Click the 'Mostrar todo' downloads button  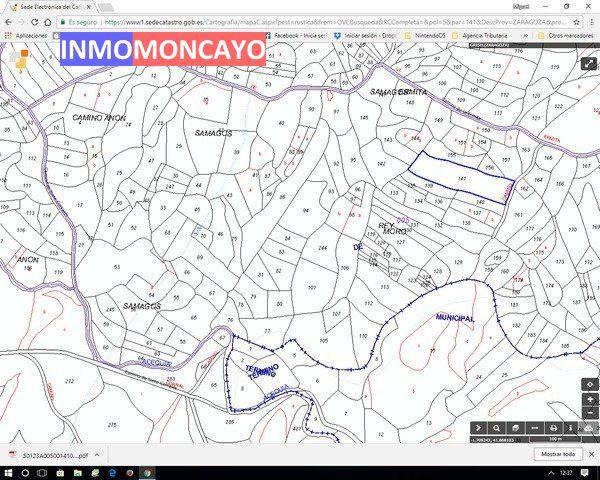(x=558, y=454)
